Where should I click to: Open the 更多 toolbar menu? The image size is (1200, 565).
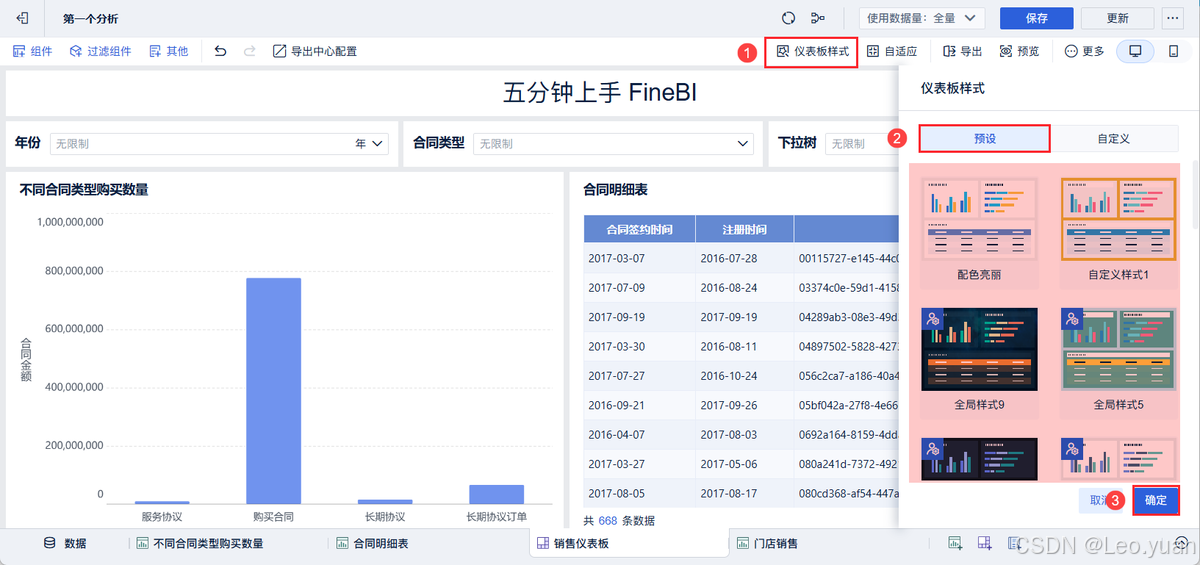tap(1085, 51)
